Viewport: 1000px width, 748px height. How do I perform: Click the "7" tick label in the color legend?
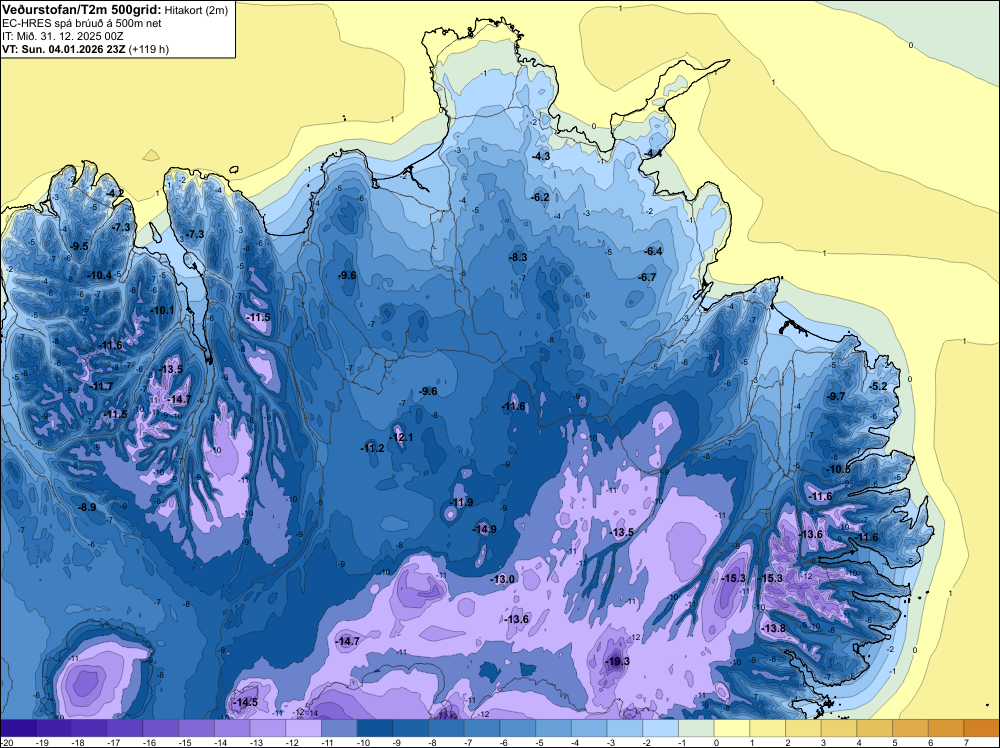pyautogui.click(x=967, y=742)
